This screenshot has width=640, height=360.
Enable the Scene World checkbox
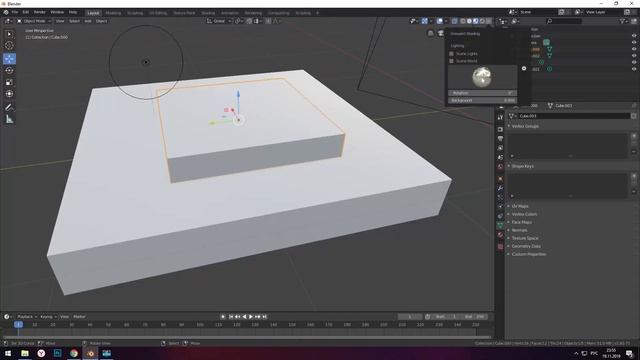point(451,61)
